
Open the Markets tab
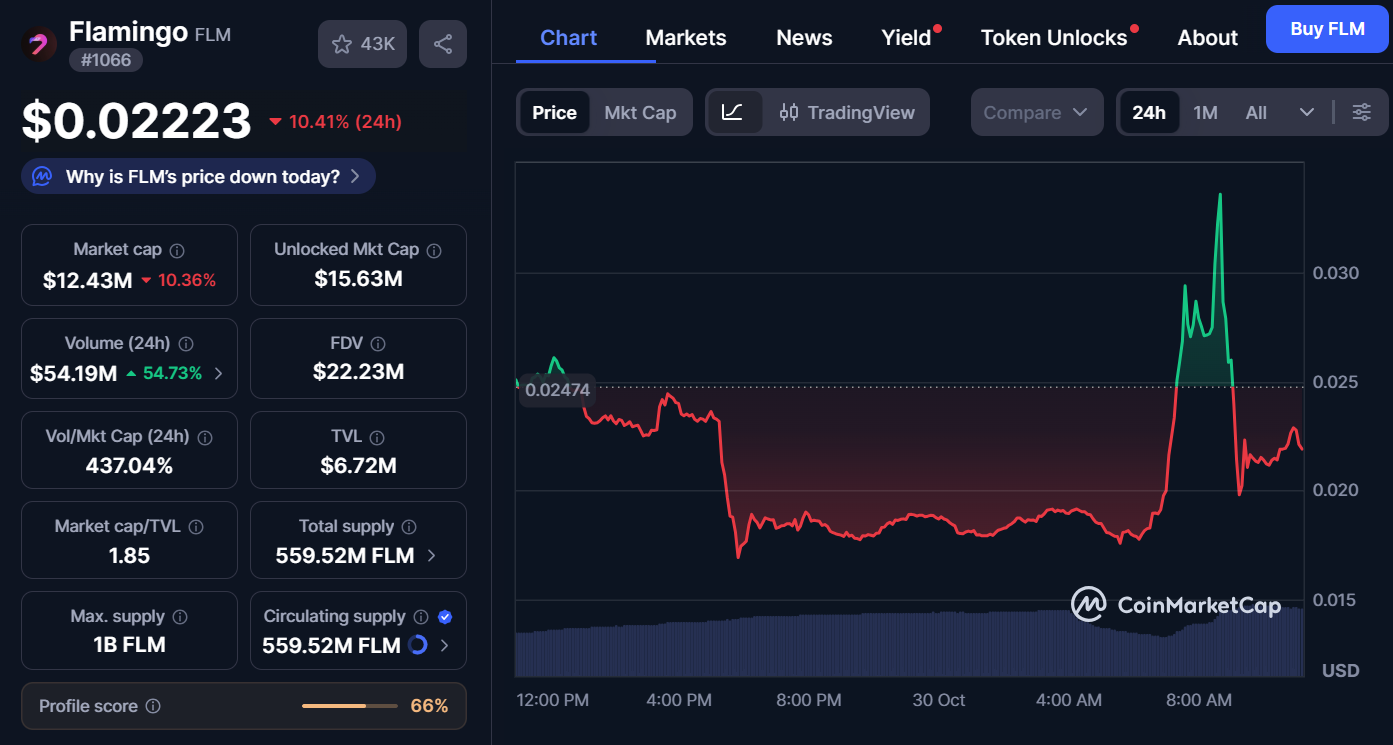point(686,38)
